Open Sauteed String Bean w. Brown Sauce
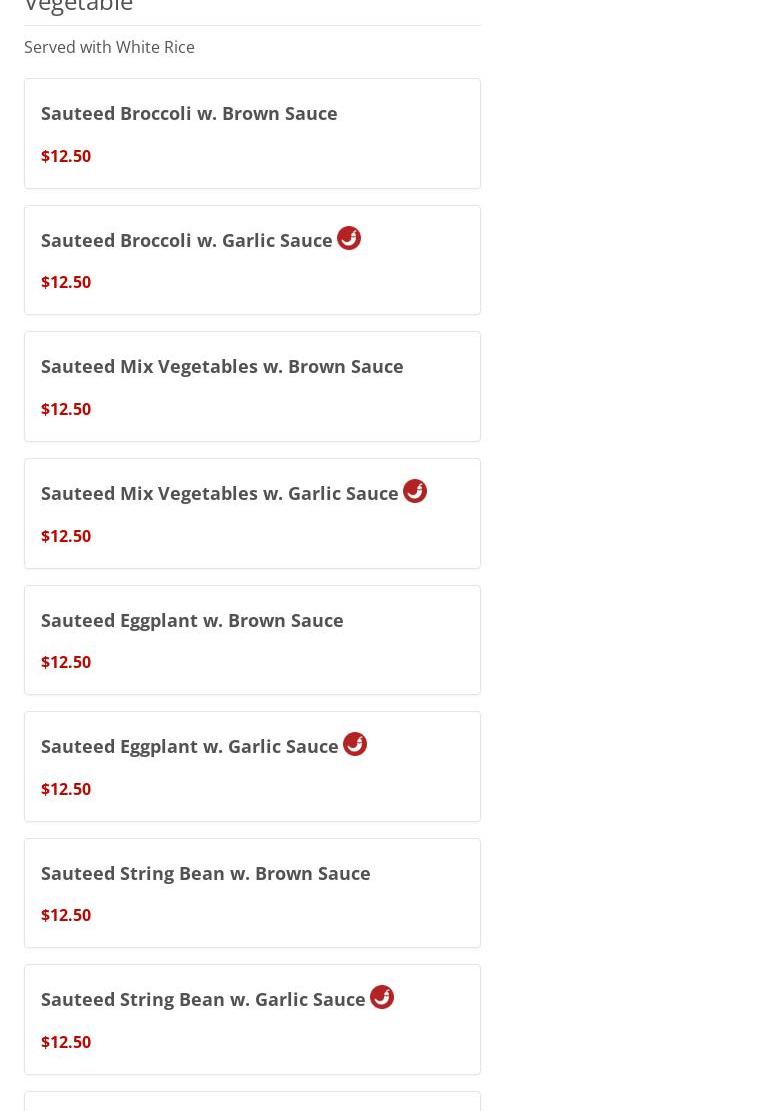Viewport: 770px width, 1111px height. 206,873
